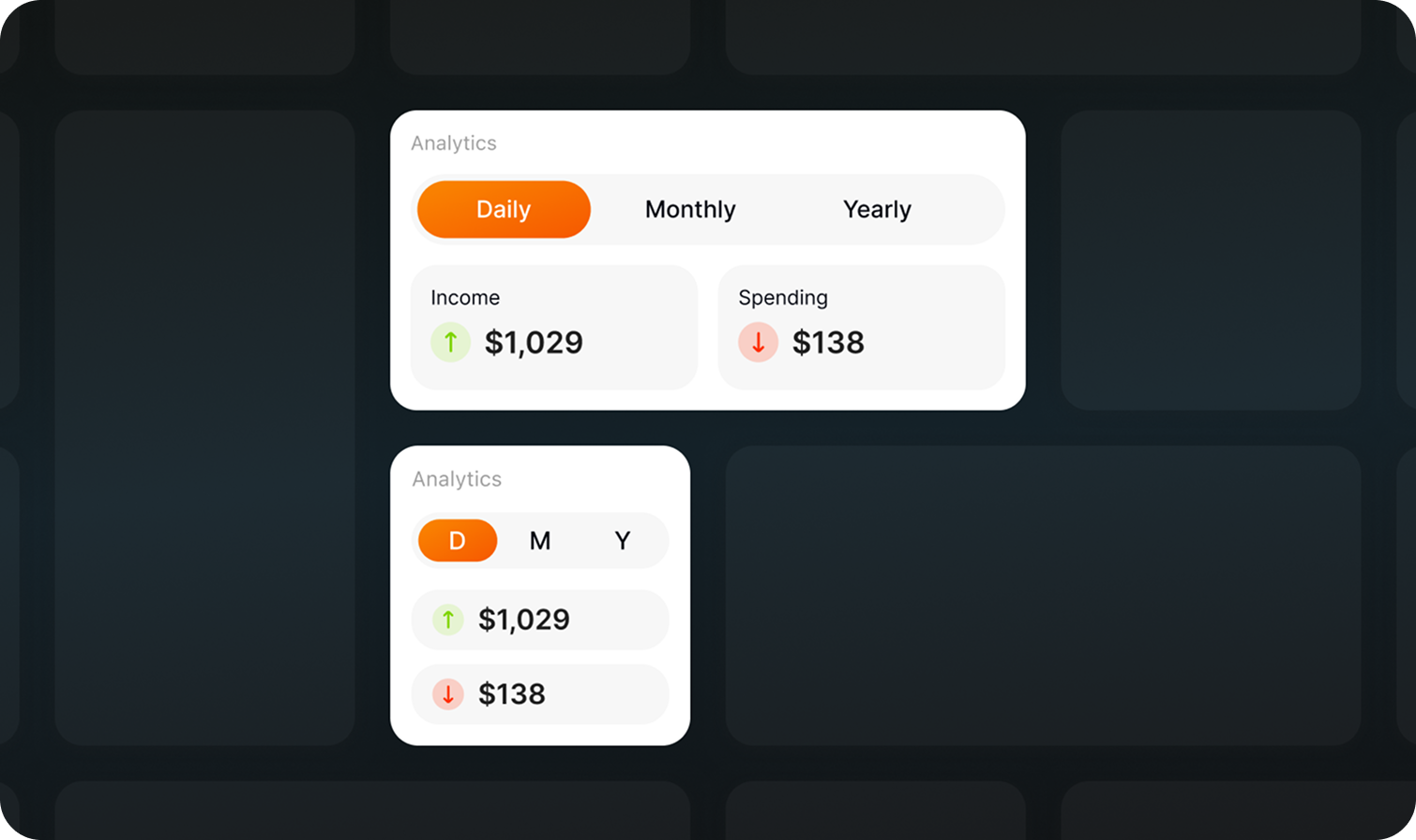Click the Analytics title of the small widget
Viewport: 1416px width, 840px height.
tap(457, 479)
